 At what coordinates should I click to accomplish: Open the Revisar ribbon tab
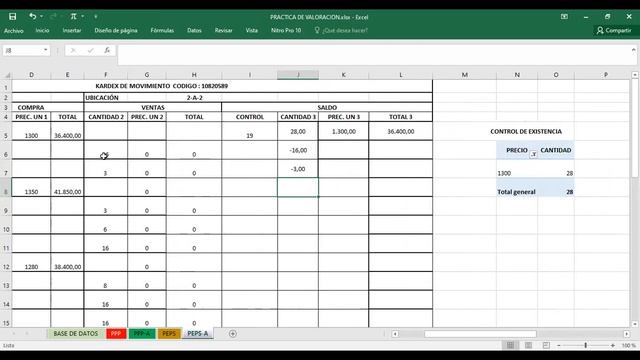click(x=224, y=31)
